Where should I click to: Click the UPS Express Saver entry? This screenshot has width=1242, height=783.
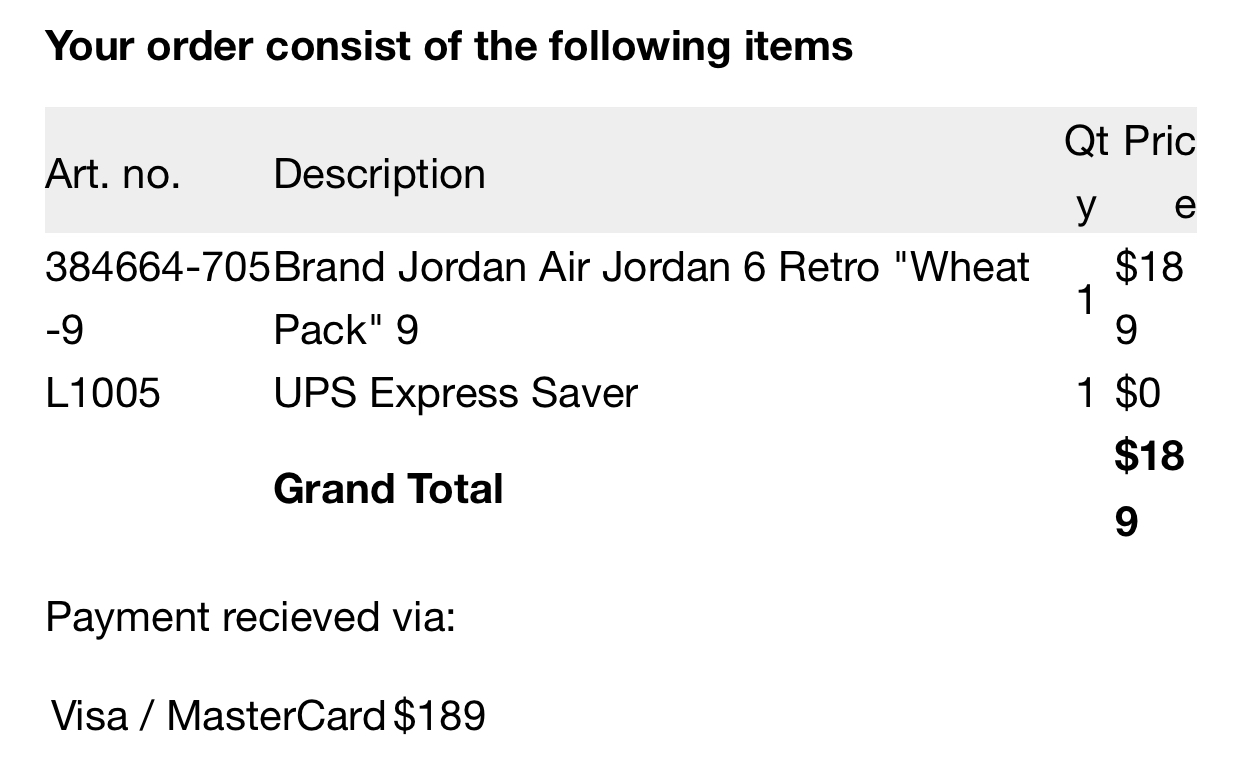pos(455,393)
